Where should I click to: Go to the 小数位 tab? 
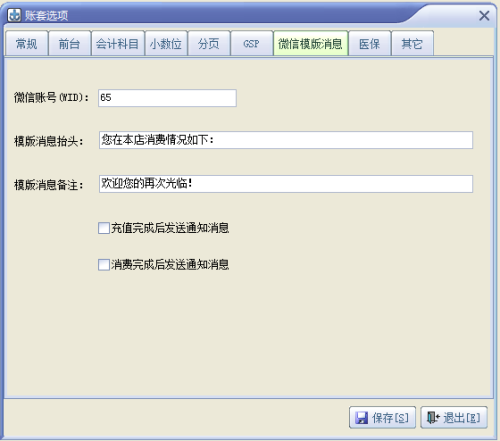[166, 43]
